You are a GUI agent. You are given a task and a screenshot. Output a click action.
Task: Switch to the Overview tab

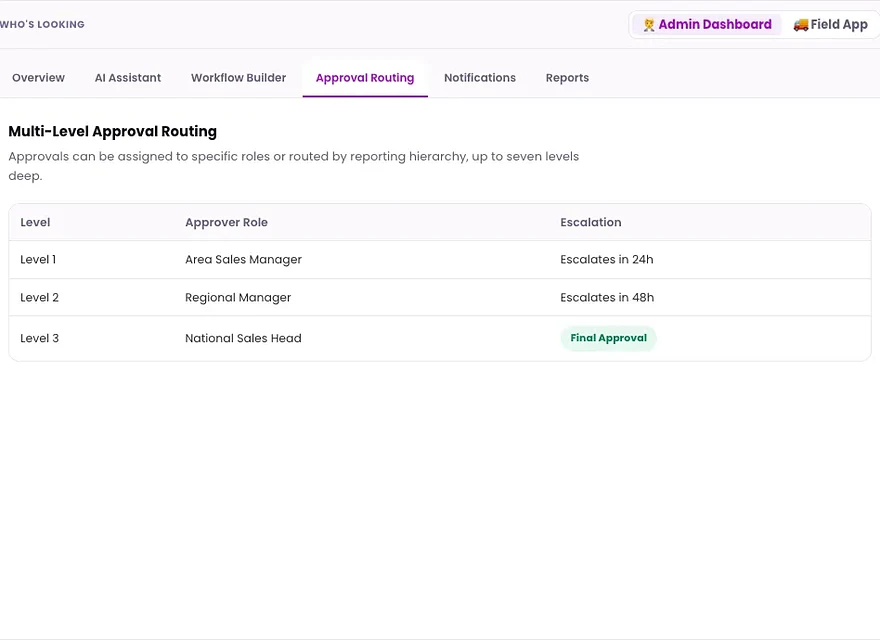coord(38,78)
